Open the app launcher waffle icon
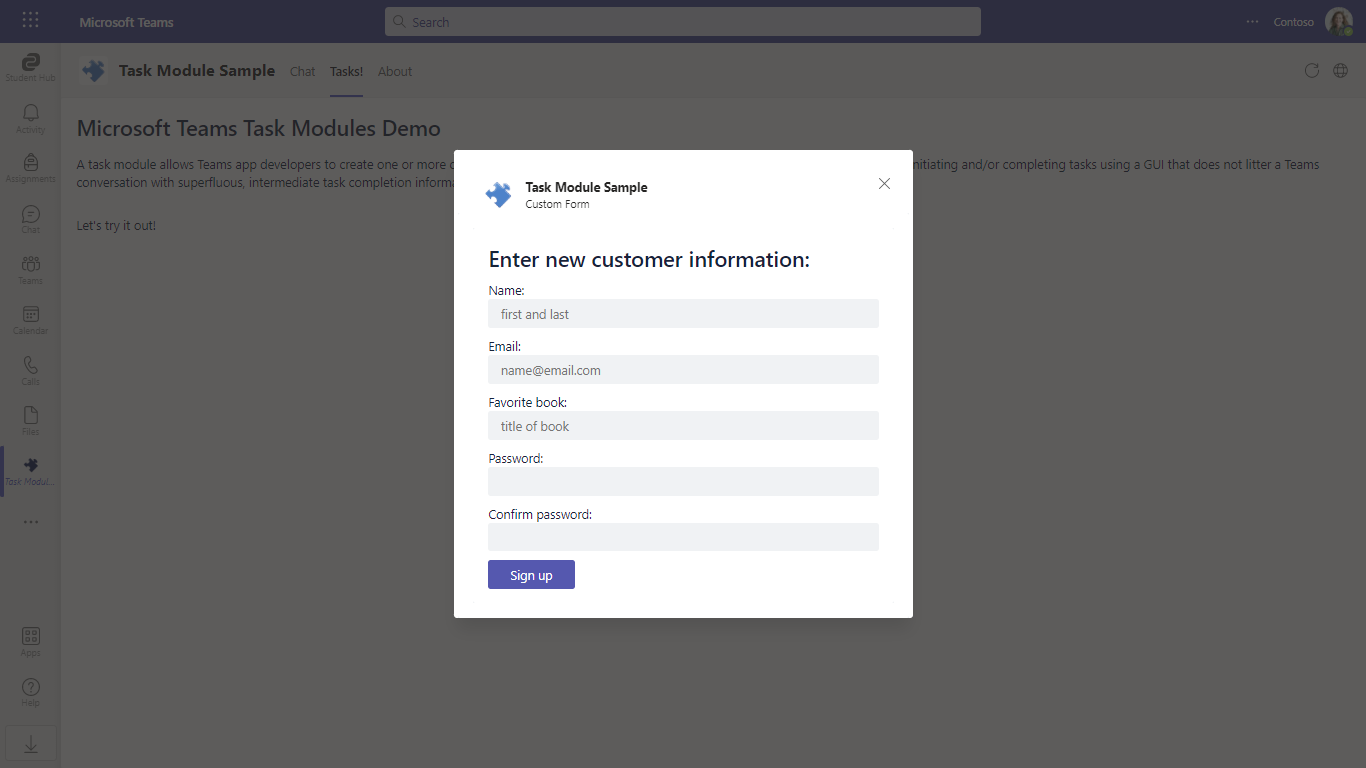This screenshot has width=1366, height=768. (31, 20)
